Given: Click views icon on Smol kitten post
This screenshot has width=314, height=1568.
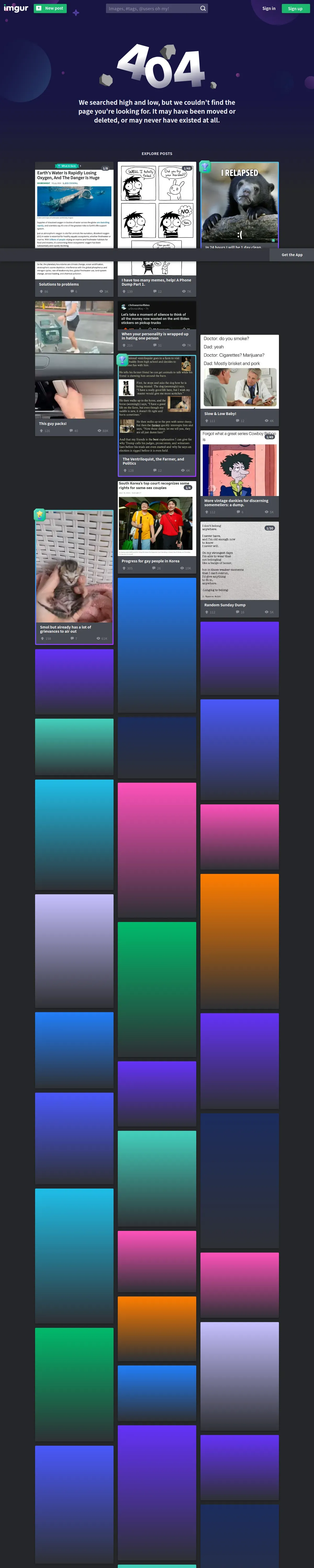Looking at the screenshot, I should (99, 638).
